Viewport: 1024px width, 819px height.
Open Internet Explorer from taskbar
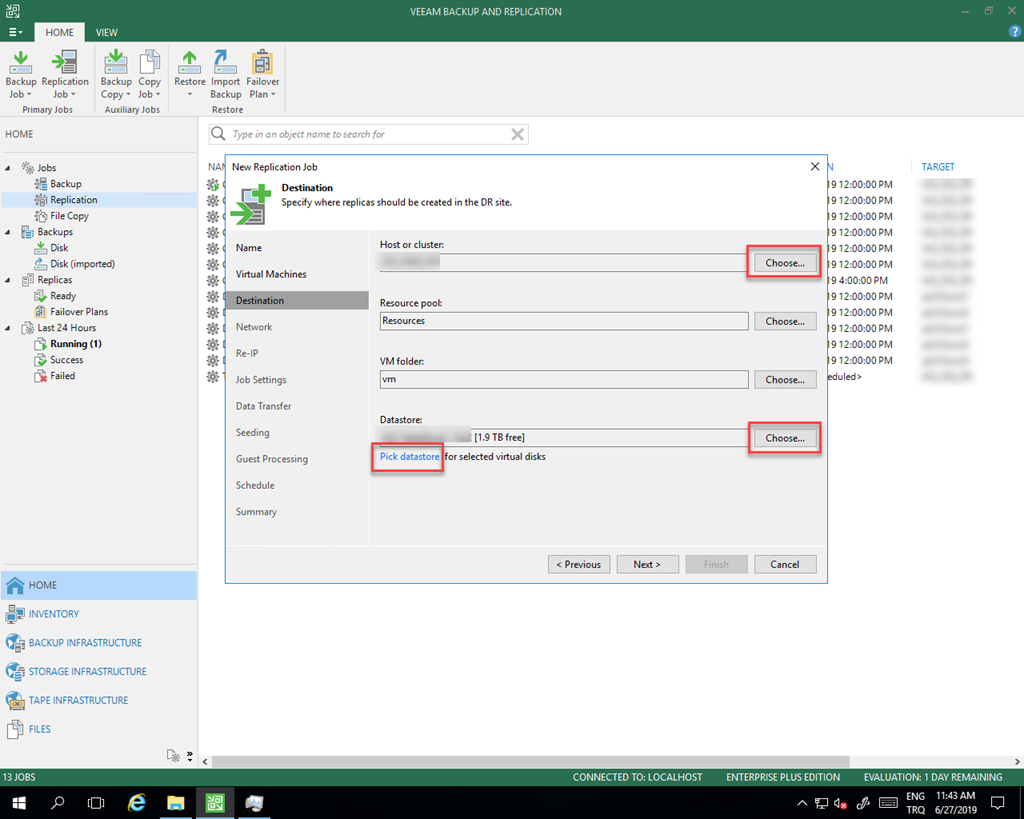136,803
